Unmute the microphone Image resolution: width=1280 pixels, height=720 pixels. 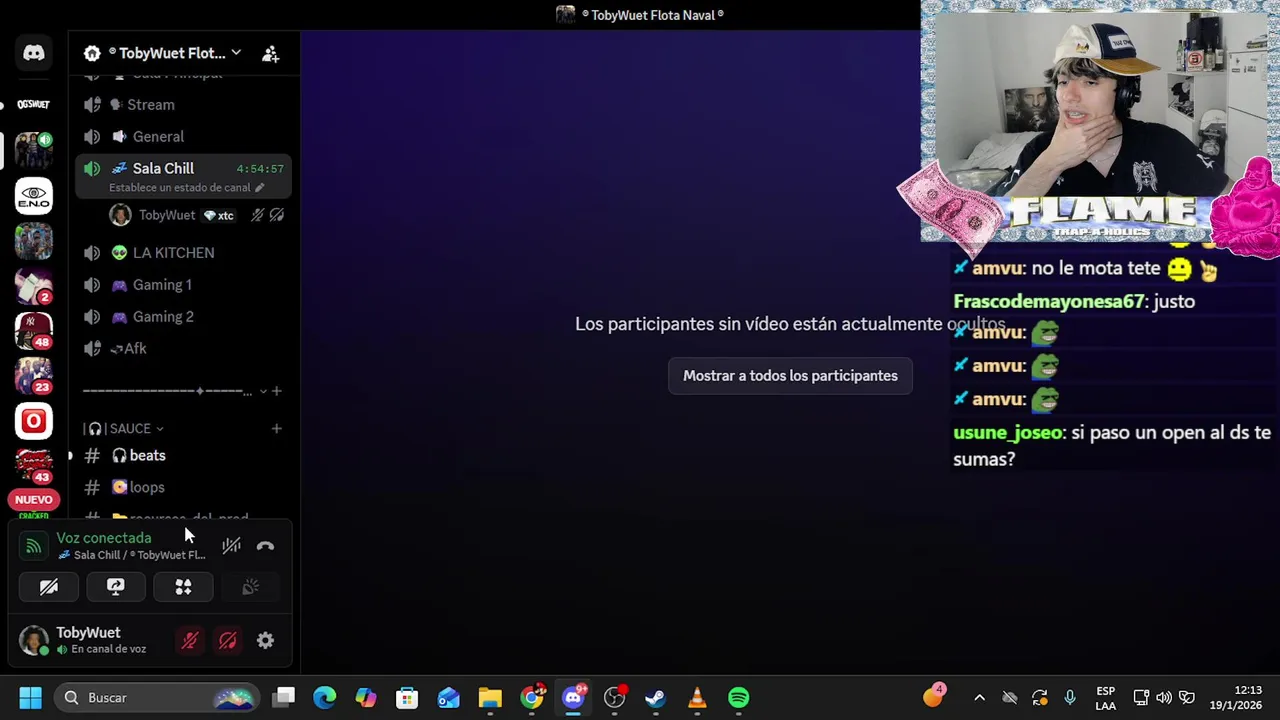[190, 641]
